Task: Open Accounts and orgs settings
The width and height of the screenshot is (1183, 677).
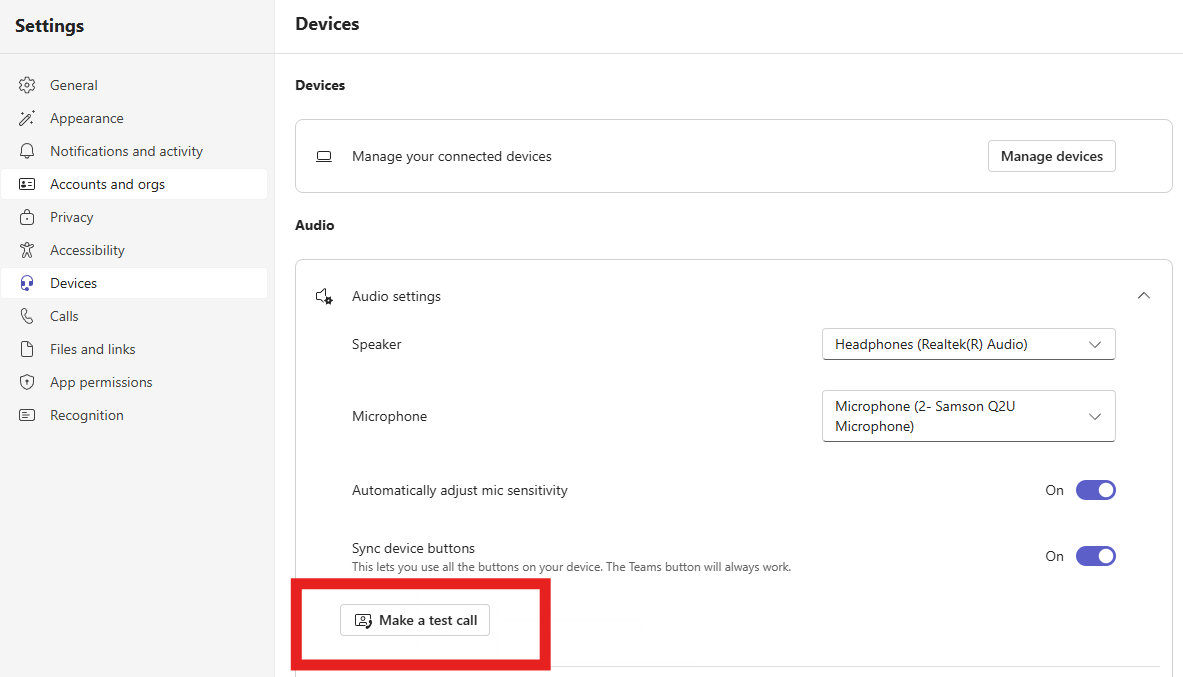Action: [107, 184]
